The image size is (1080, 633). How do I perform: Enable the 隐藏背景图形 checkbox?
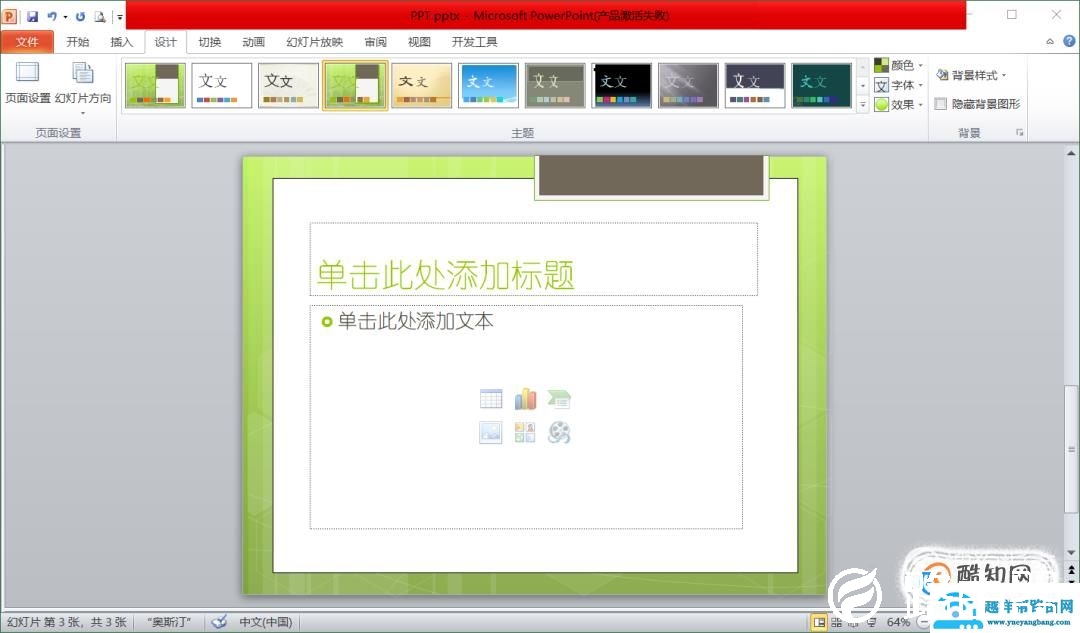tap(941, 104)
